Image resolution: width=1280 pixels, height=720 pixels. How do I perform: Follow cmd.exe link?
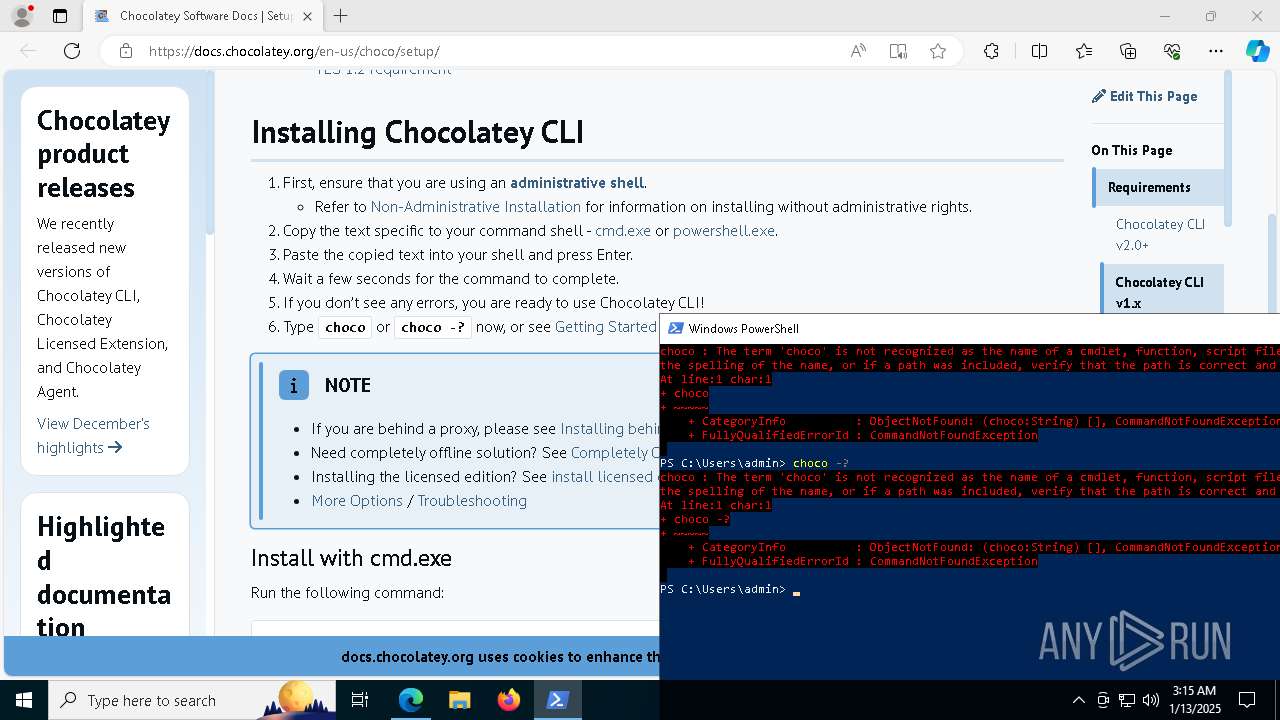point(623,230)
